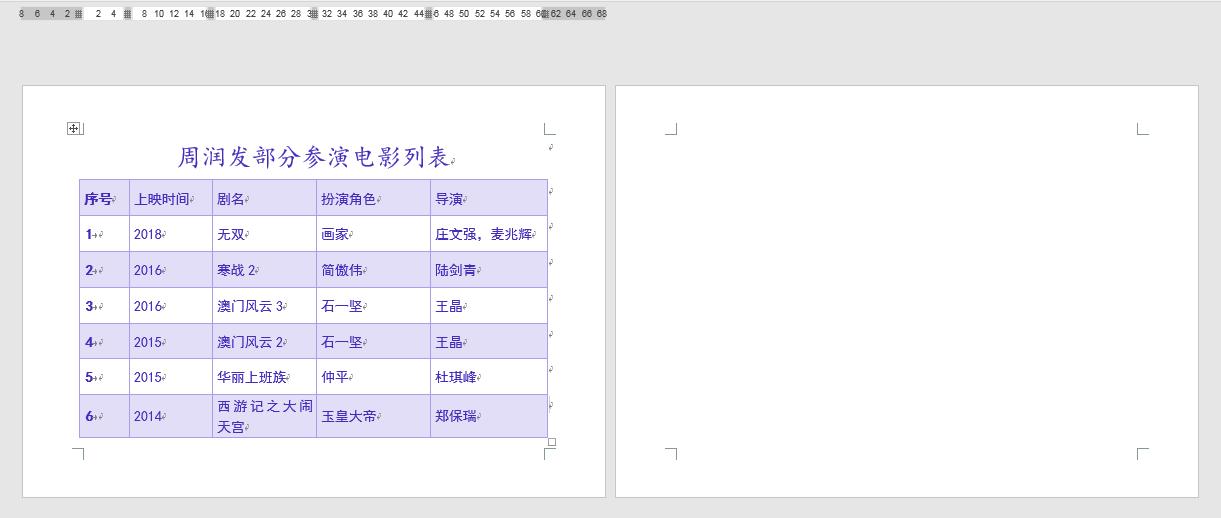Click the 简傲伟 cell
The height and width of the screenshot is (518, 1221).
(373, 270)
